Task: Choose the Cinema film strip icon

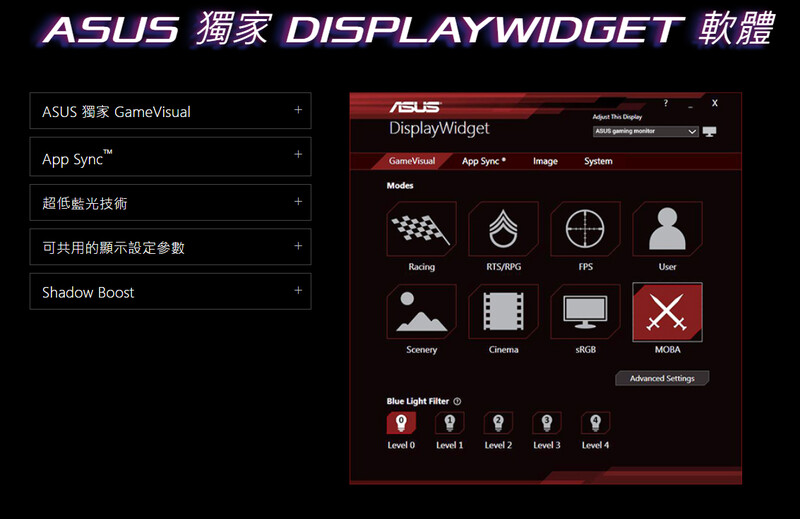Action: click(x=504, y=312)
